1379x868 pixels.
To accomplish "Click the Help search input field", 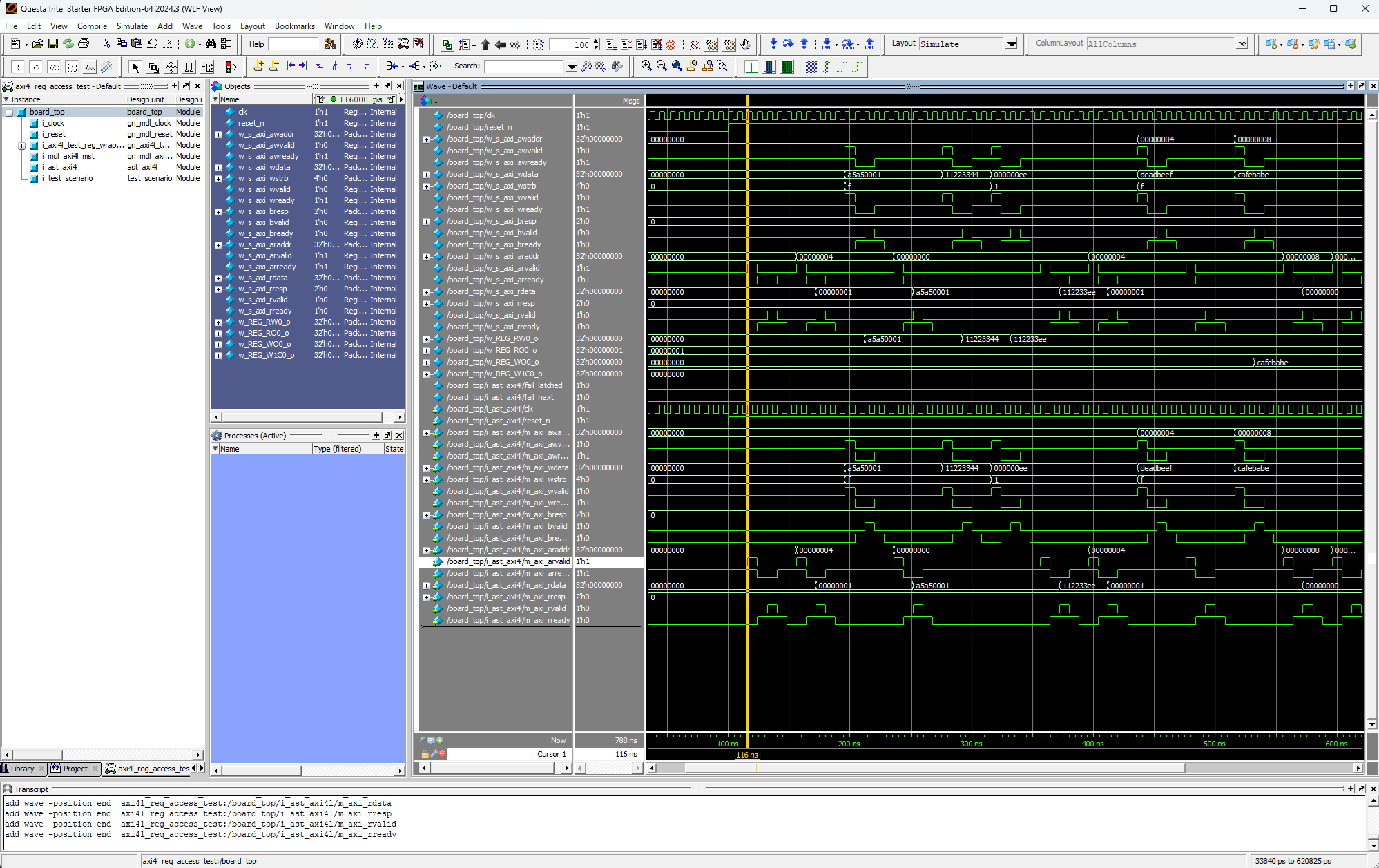I will pyautogui.click(x=293, y=44).
